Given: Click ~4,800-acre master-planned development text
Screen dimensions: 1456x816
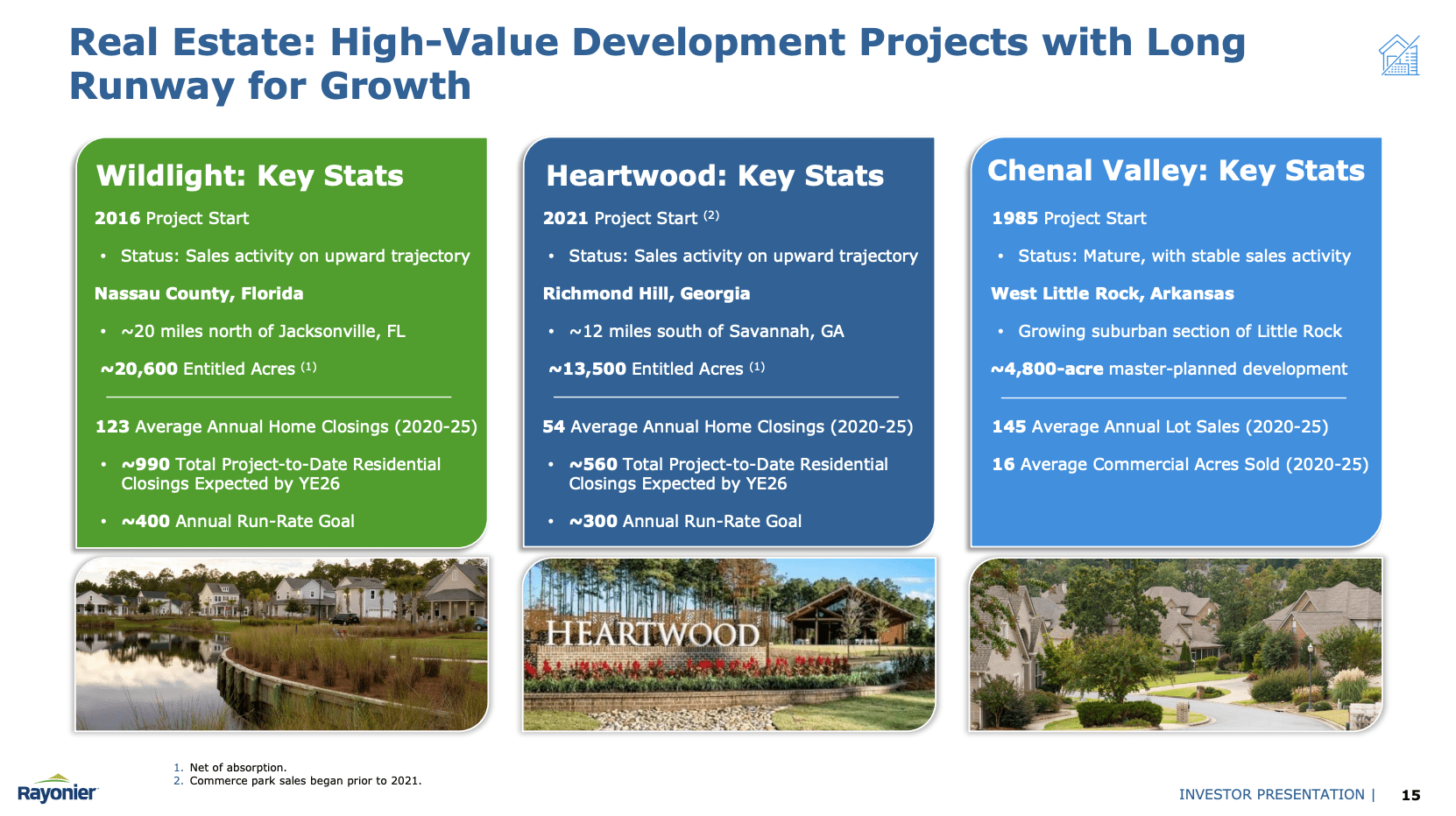Looking at the screenshot, I should 1169,369.
